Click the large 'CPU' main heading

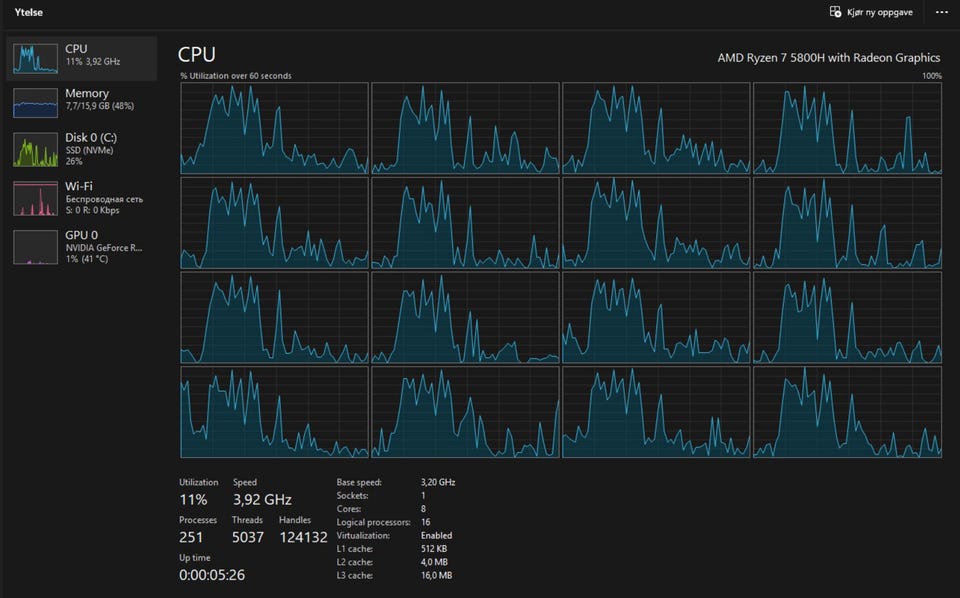[197, 54]
